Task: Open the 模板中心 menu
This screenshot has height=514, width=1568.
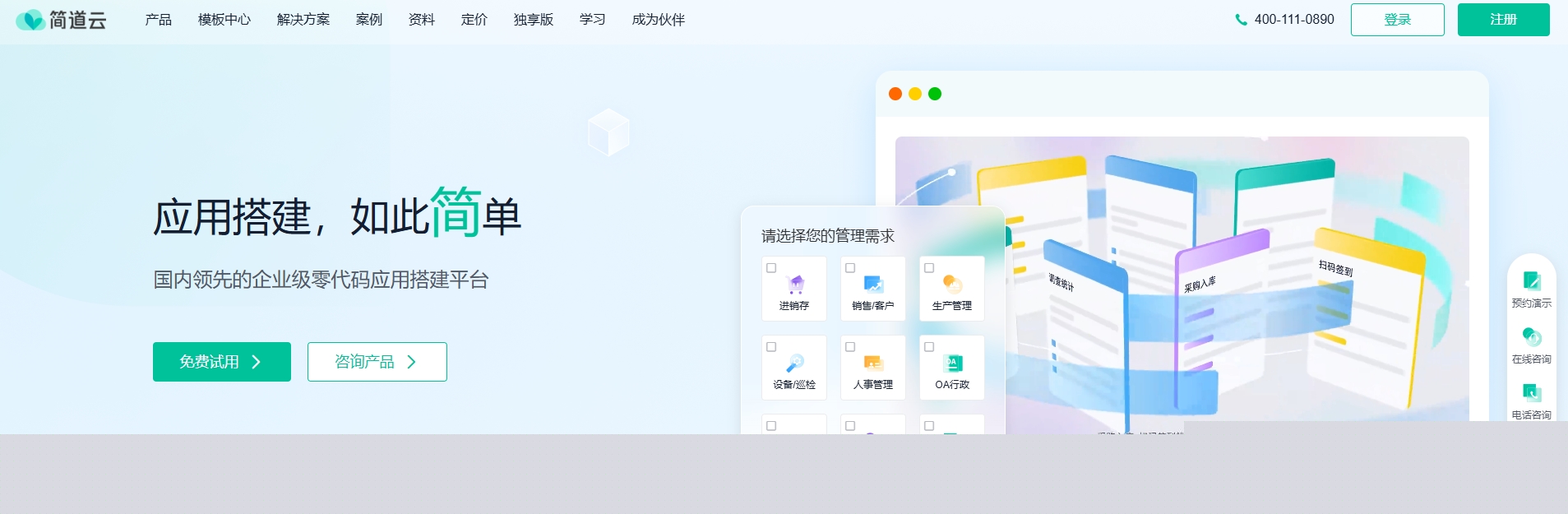Action: pyautogui.click(x=224, y=20)
